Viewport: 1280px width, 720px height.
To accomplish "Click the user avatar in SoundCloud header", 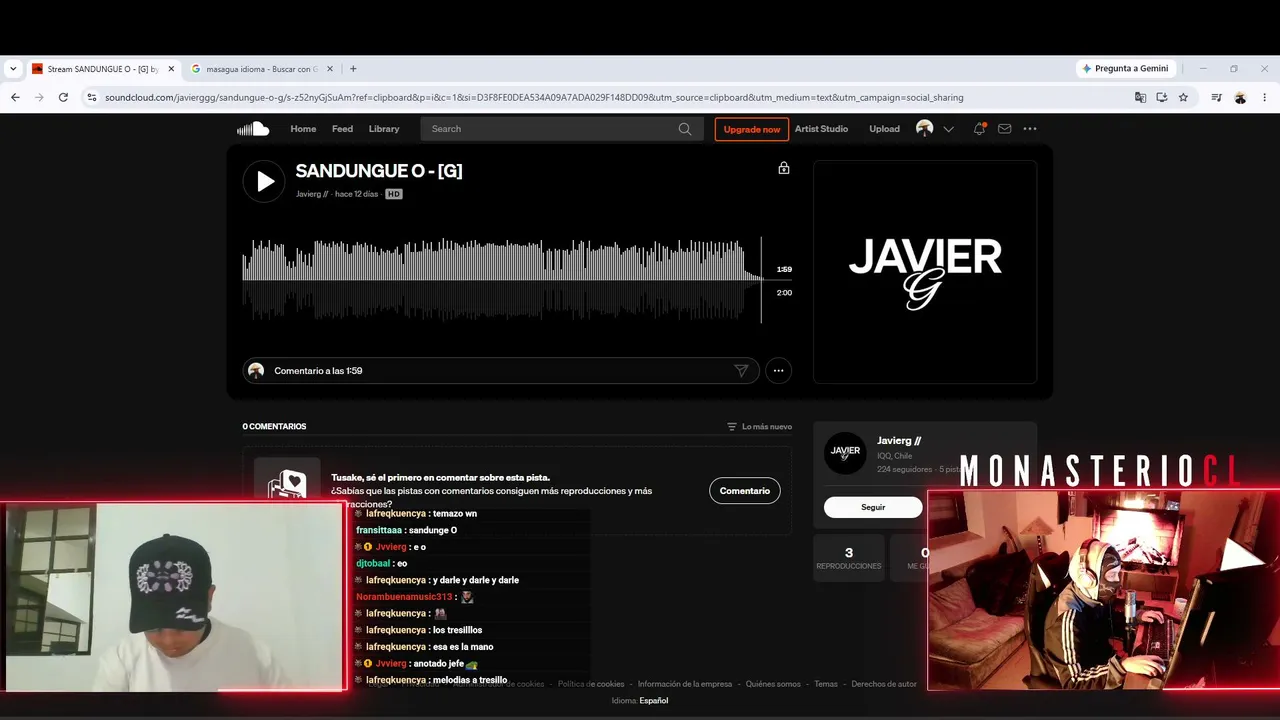I will (924, 129).
